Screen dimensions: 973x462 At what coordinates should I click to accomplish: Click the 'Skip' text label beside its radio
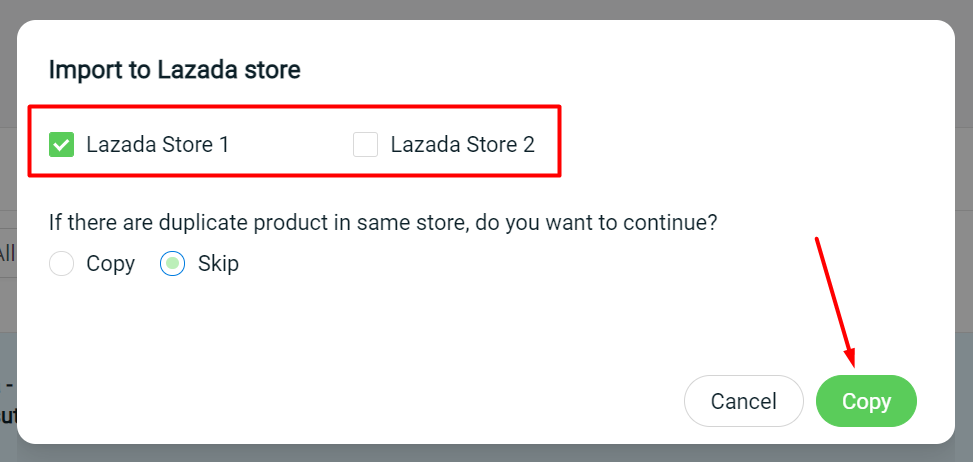218,264
